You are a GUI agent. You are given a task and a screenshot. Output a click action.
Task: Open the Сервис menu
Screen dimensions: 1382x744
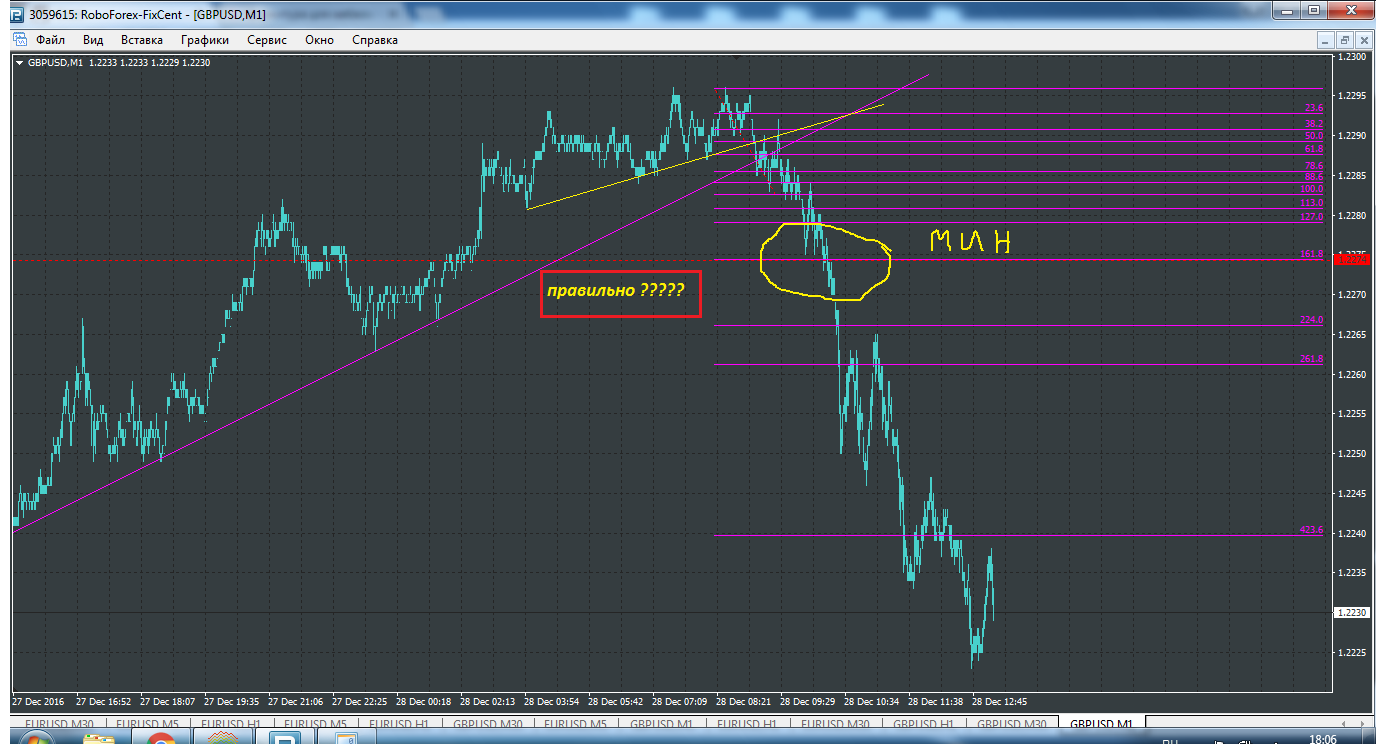(266, 40)
